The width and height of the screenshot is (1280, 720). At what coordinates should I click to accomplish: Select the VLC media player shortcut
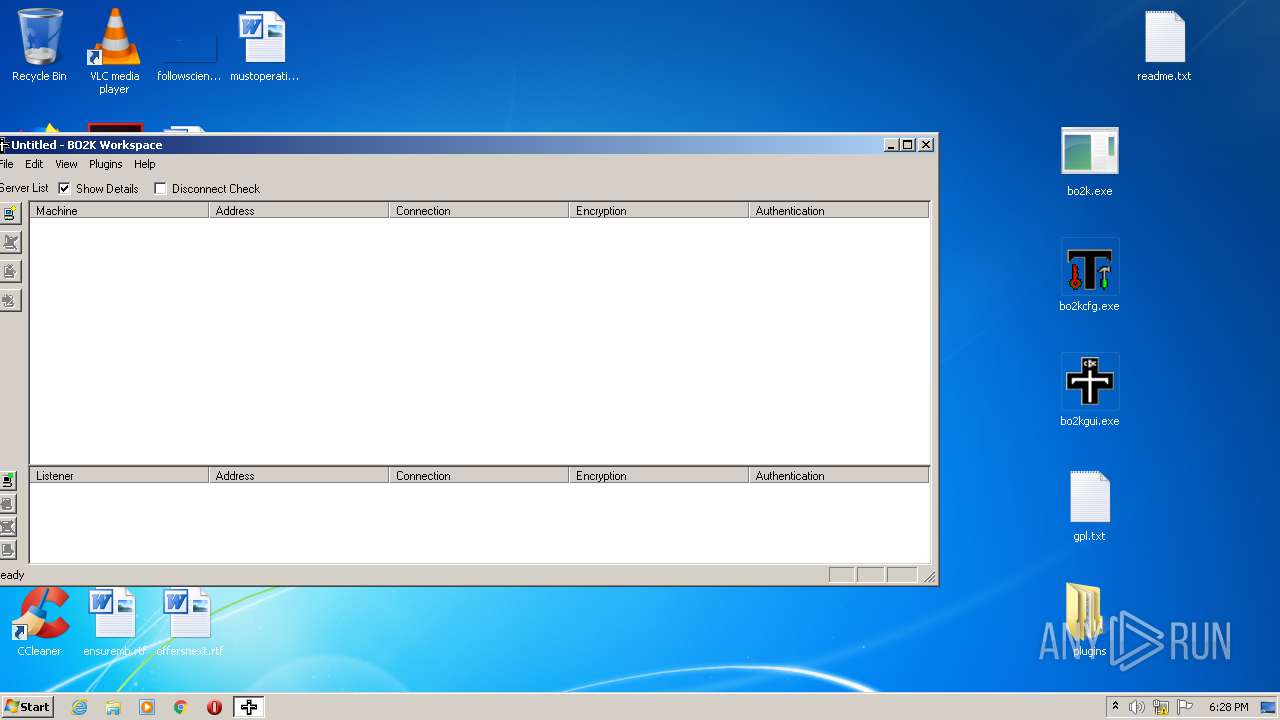tap(114, 51)
